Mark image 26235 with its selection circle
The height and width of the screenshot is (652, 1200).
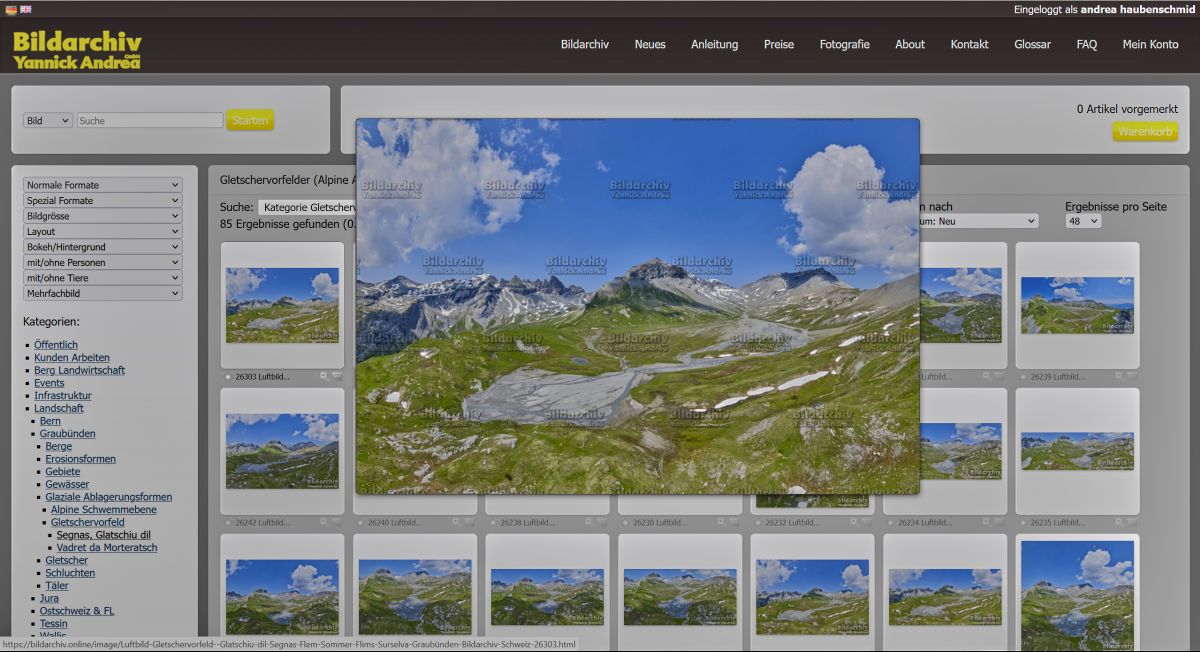[x=1022, y=522]
